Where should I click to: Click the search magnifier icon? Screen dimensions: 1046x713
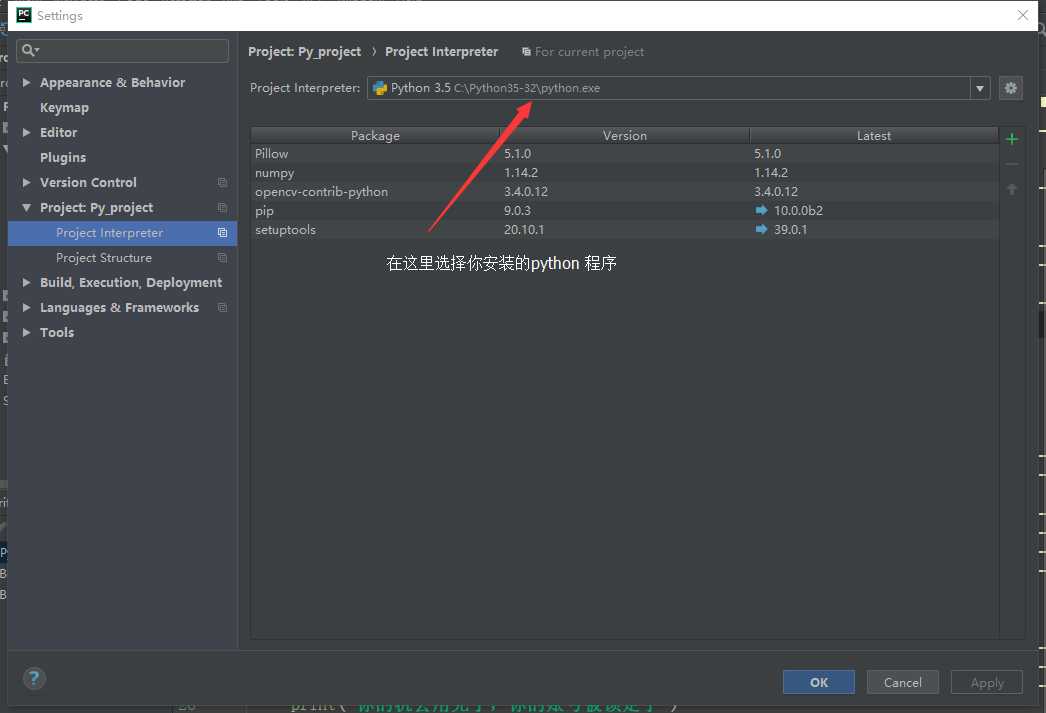pyautogui.click(x=29, y=50)
